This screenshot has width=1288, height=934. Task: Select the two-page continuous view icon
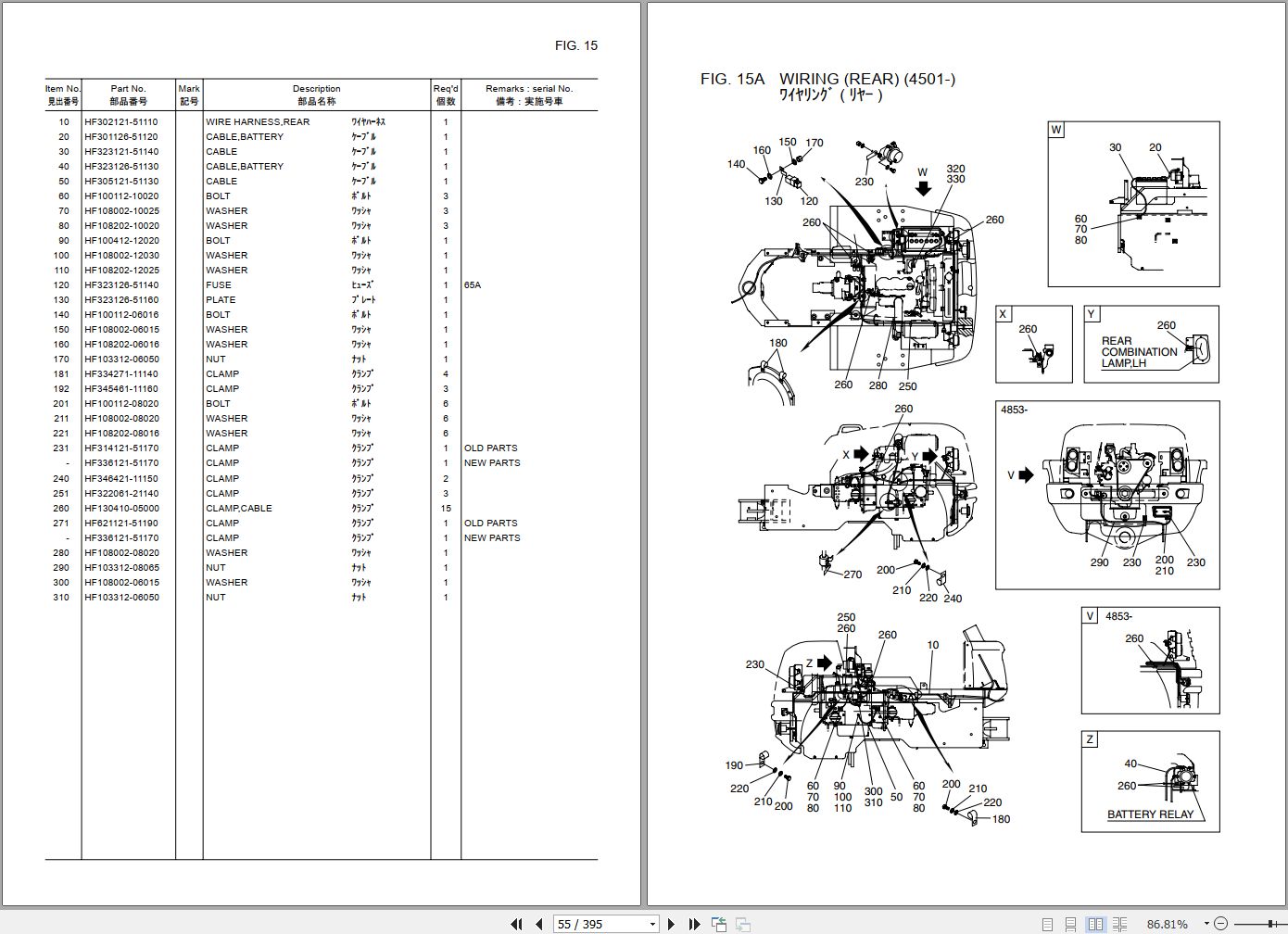[1118, 923]
